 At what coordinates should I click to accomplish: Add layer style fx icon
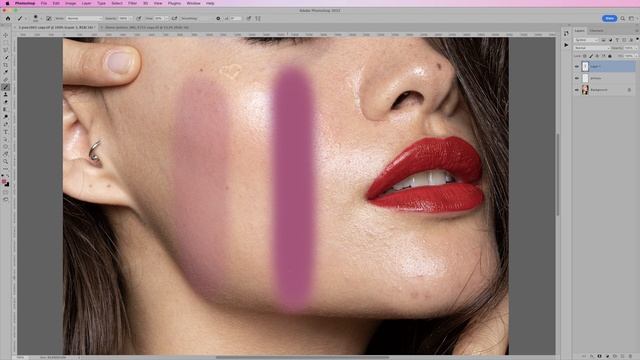pos(591,356)
